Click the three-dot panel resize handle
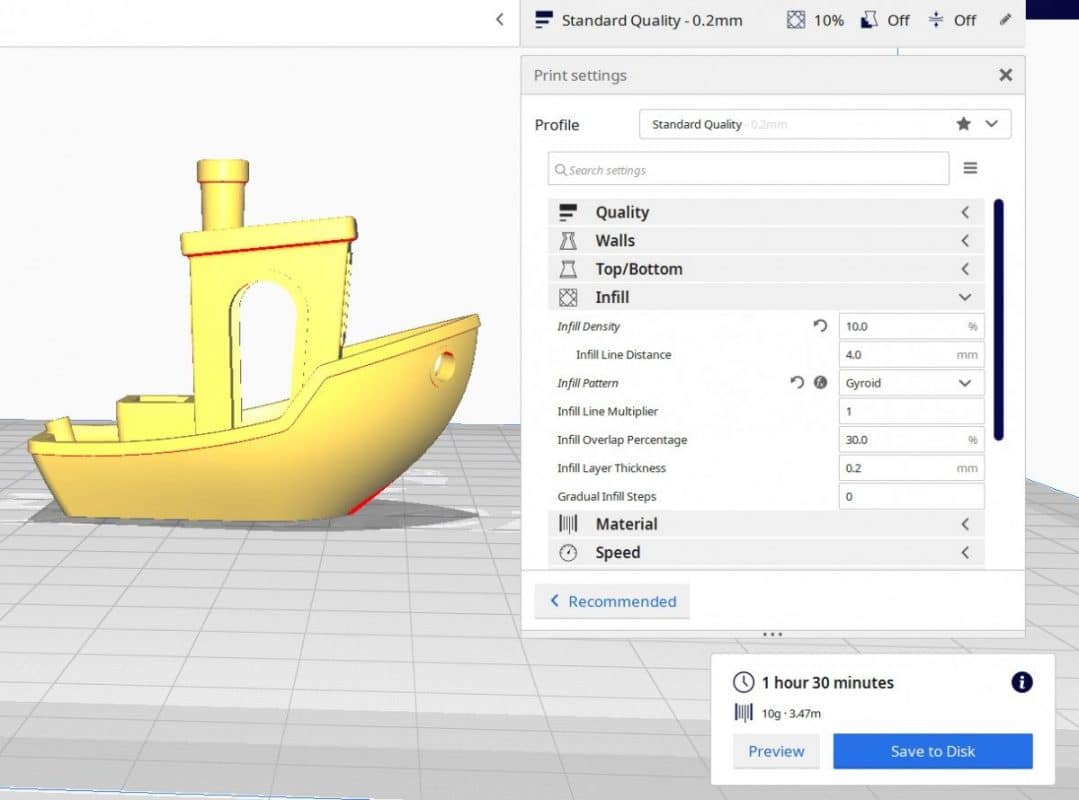The height and width of the screenshot is (800, 1079). coord(772,634)
